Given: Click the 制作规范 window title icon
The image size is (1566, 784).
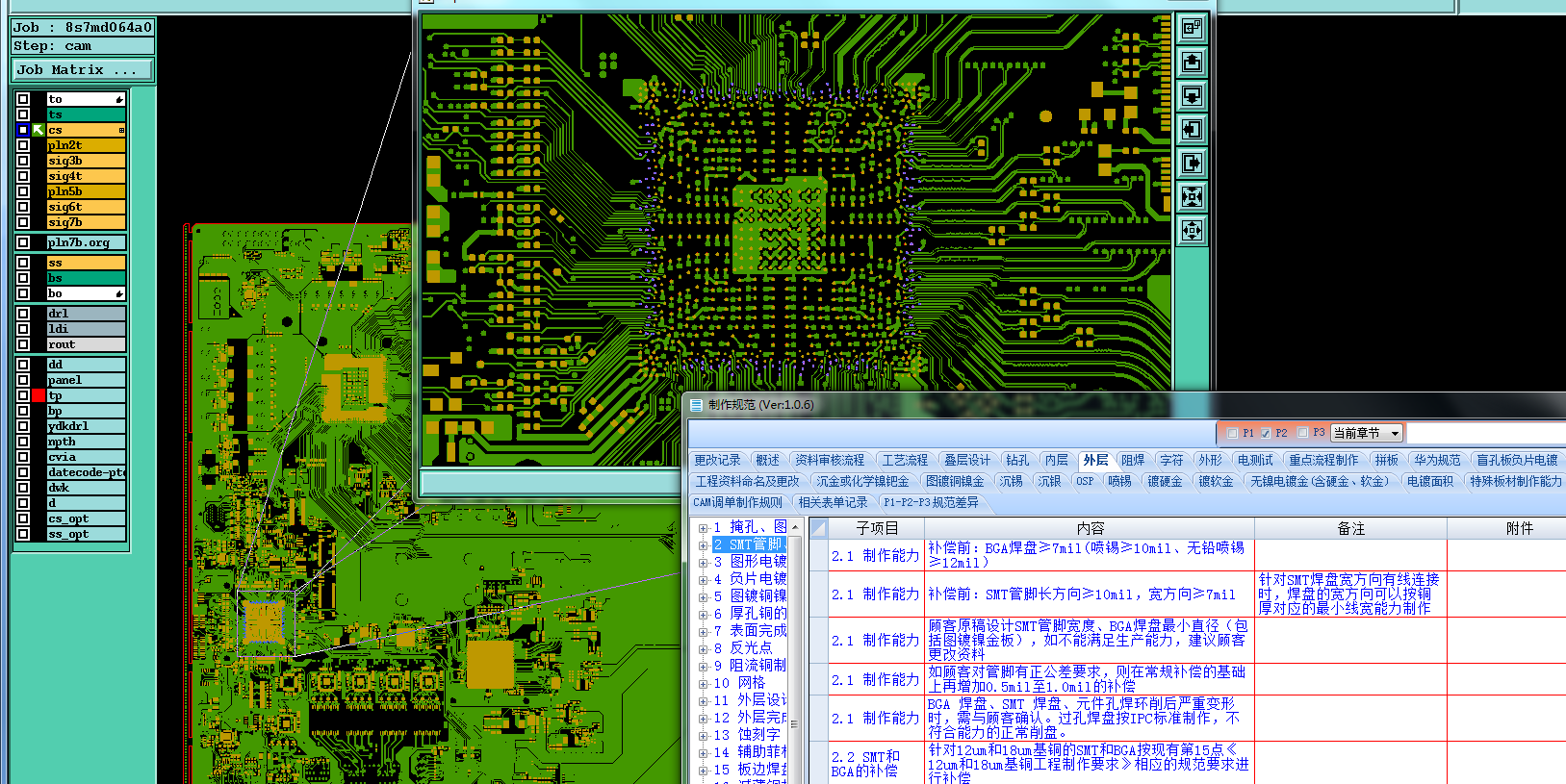Looking at the screenshot, I should coord(696,405).
